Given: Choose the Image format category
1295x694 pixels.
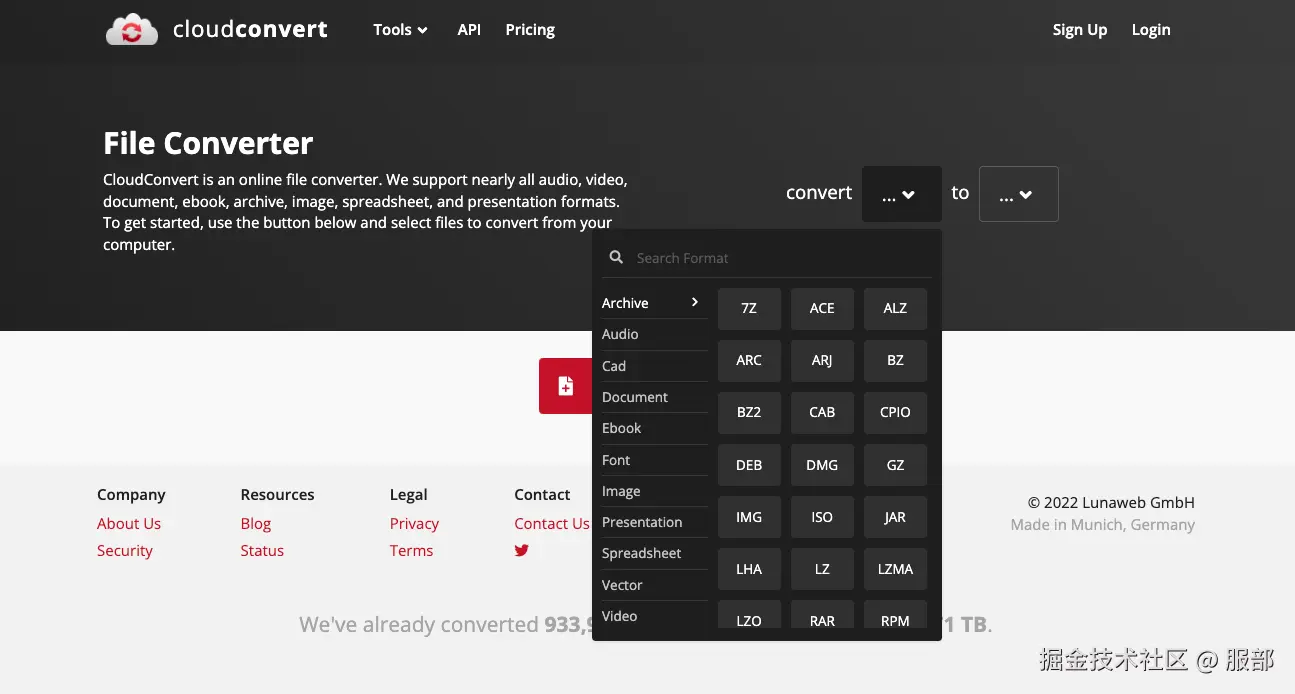Looking at the screenshot, I should coord(621,491).
